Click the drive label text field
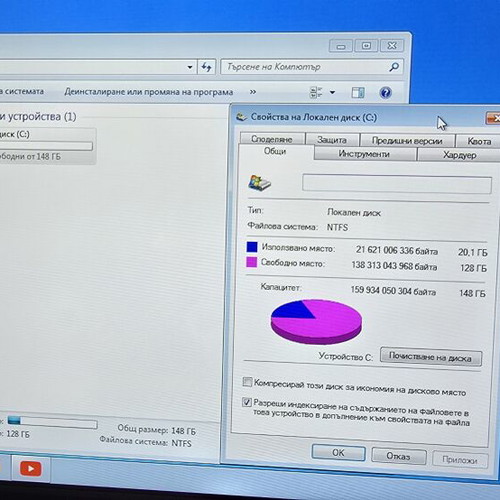500x500 pixels. (397, 184)
